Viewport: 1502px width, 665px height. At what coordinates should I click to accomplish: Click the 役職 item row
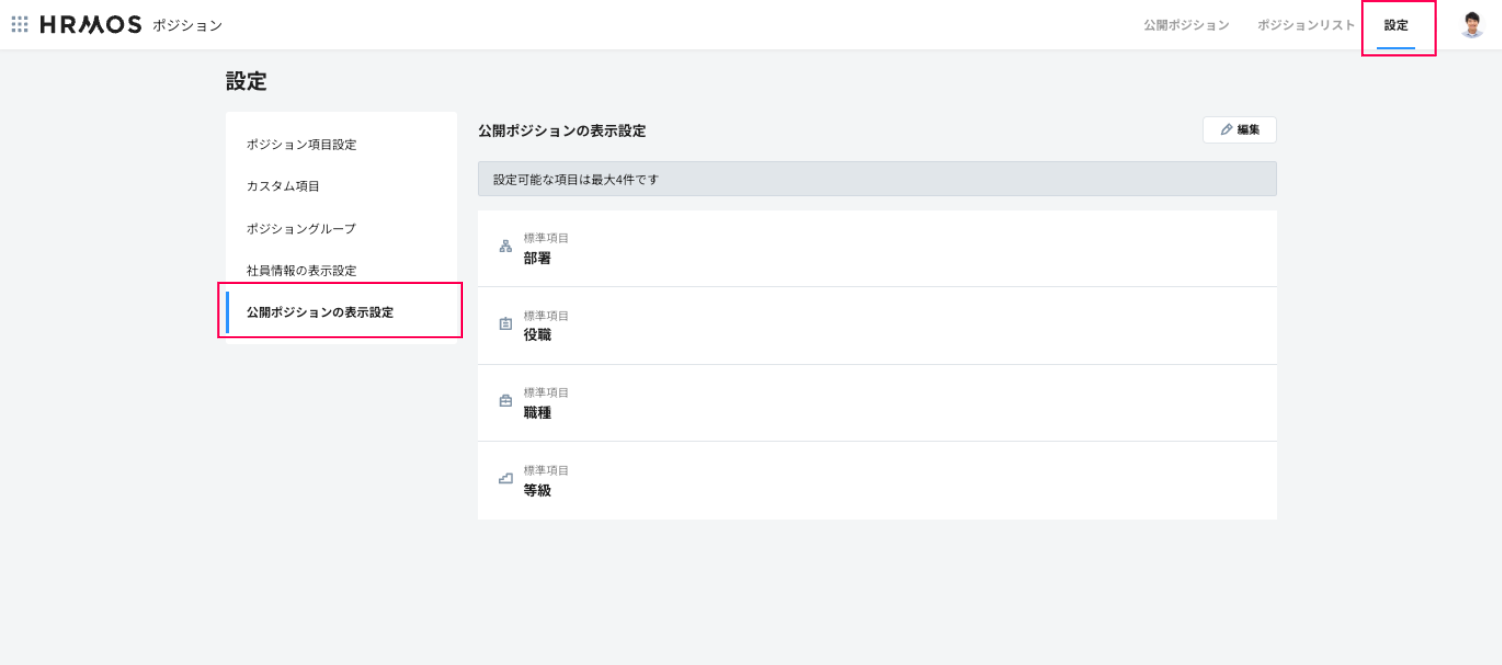(x=877, y=326)
